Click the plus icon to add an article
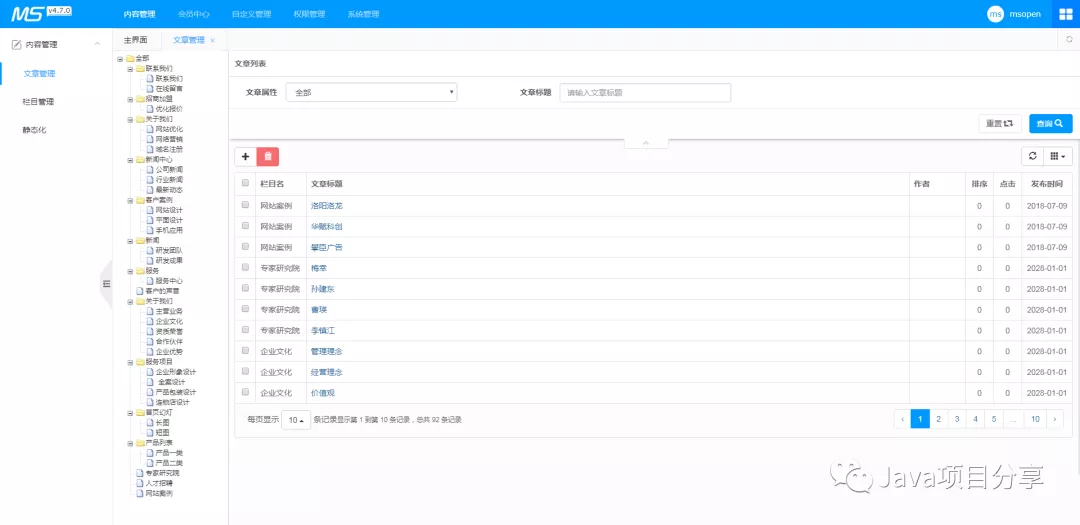1080x525 pixels. 246,157
